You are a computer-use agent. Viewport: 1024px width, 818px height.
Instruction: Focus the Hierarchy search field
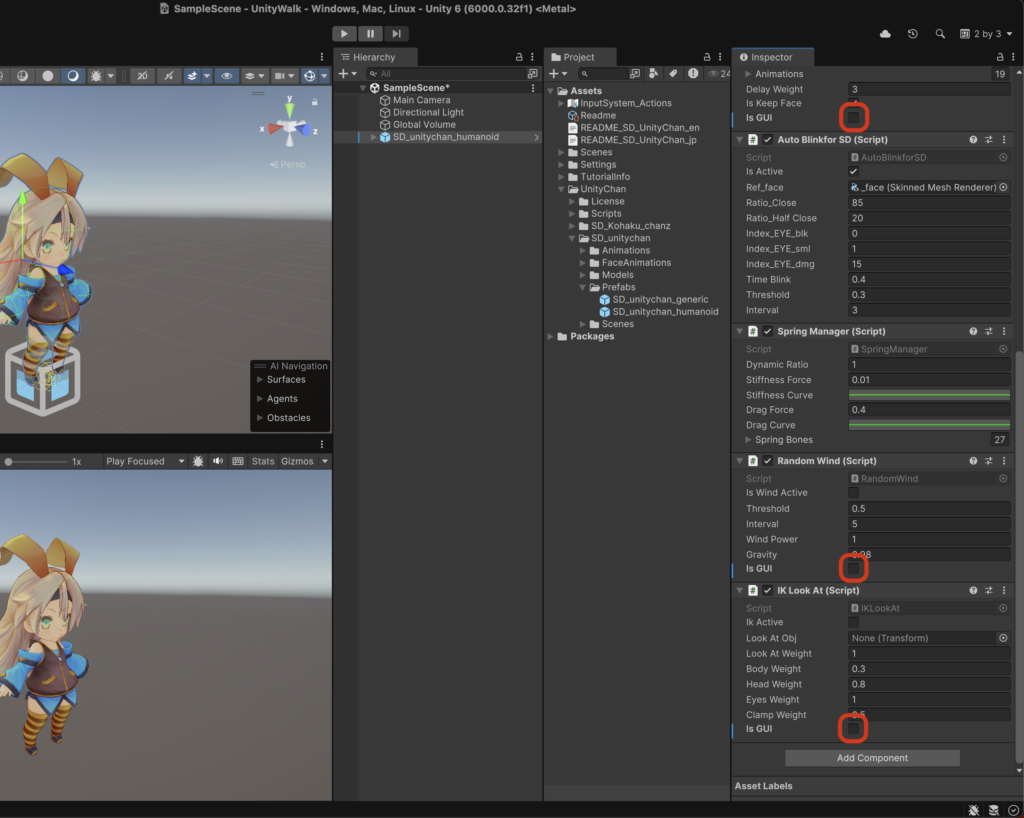pos(447,74)
